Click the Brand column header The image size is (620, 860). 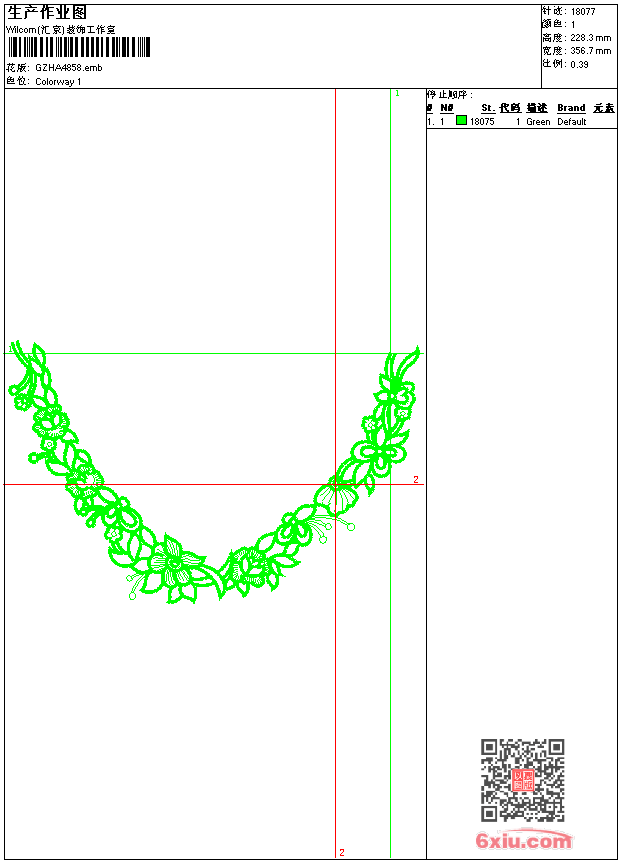click(x=571, y=108)
